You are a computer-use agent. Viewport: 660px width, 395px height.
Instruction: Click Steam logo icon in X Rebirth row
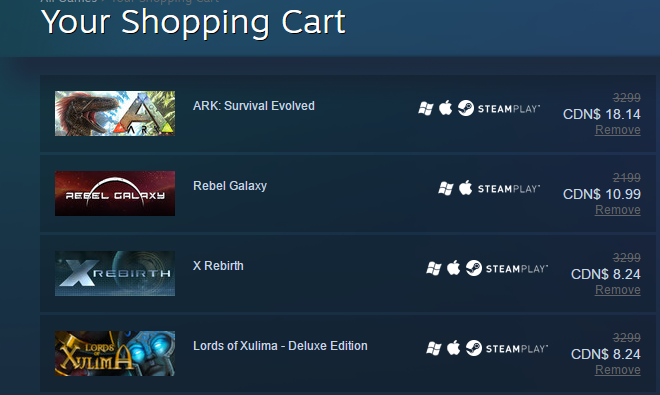474,268
